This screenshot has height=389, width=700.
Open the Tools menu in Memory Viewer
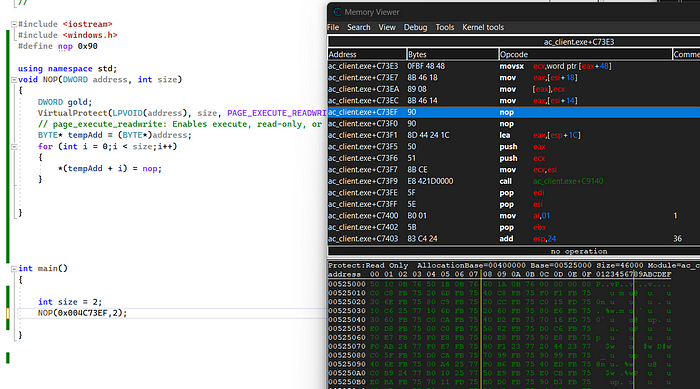tap(445, 27)
